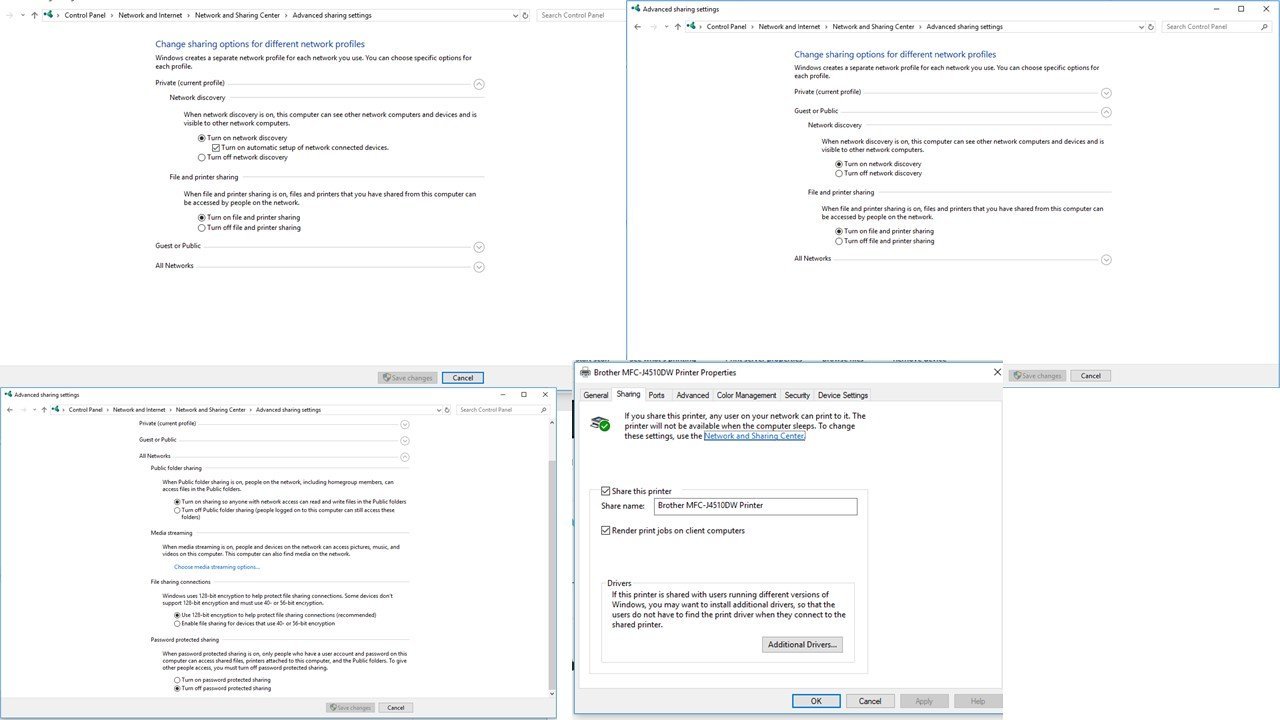The width and height of the screenshot is (1280, 720).
Task: Click Additional Drivers button
Action: (802, 644)
